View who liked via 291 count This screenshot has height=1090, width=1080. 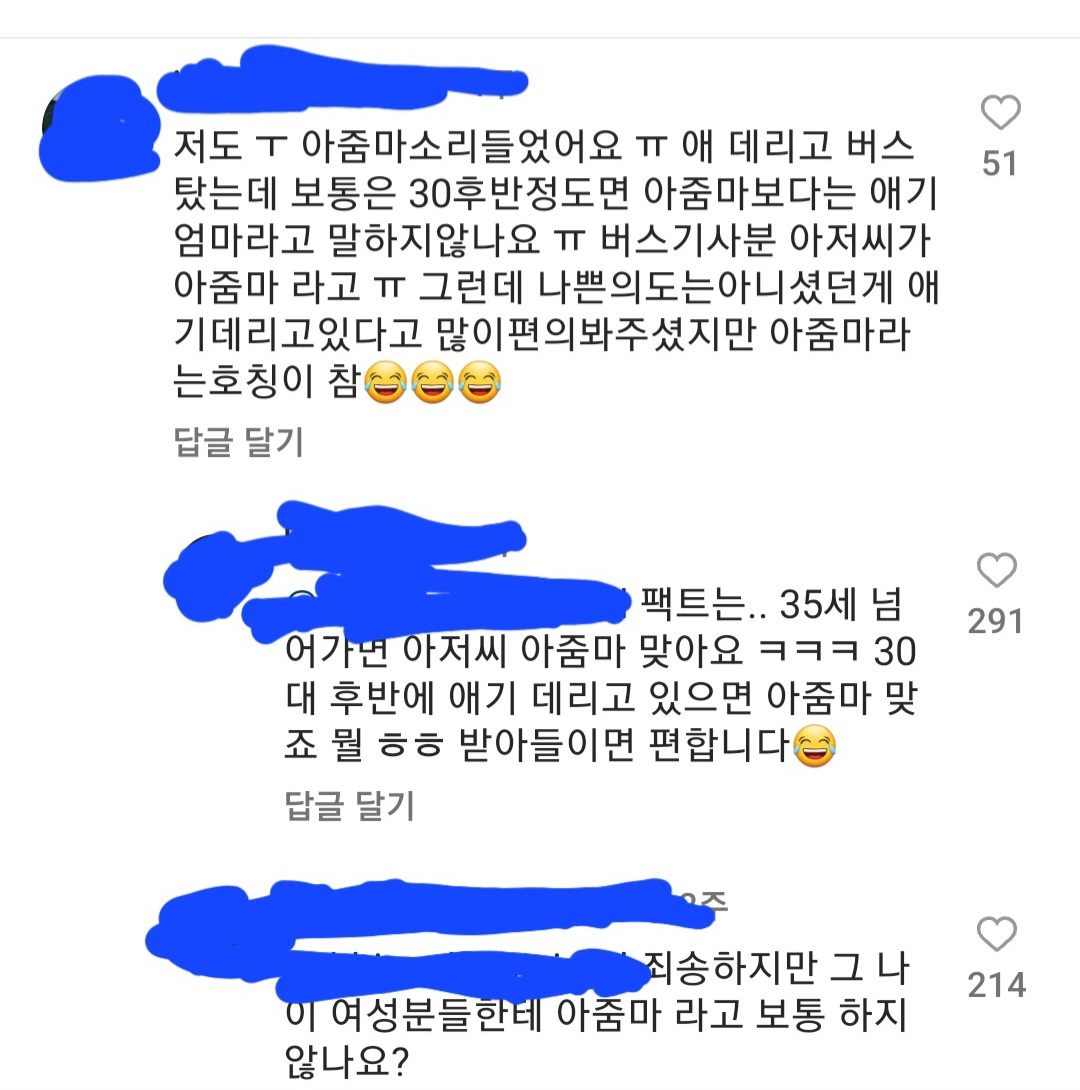point(995,621)
